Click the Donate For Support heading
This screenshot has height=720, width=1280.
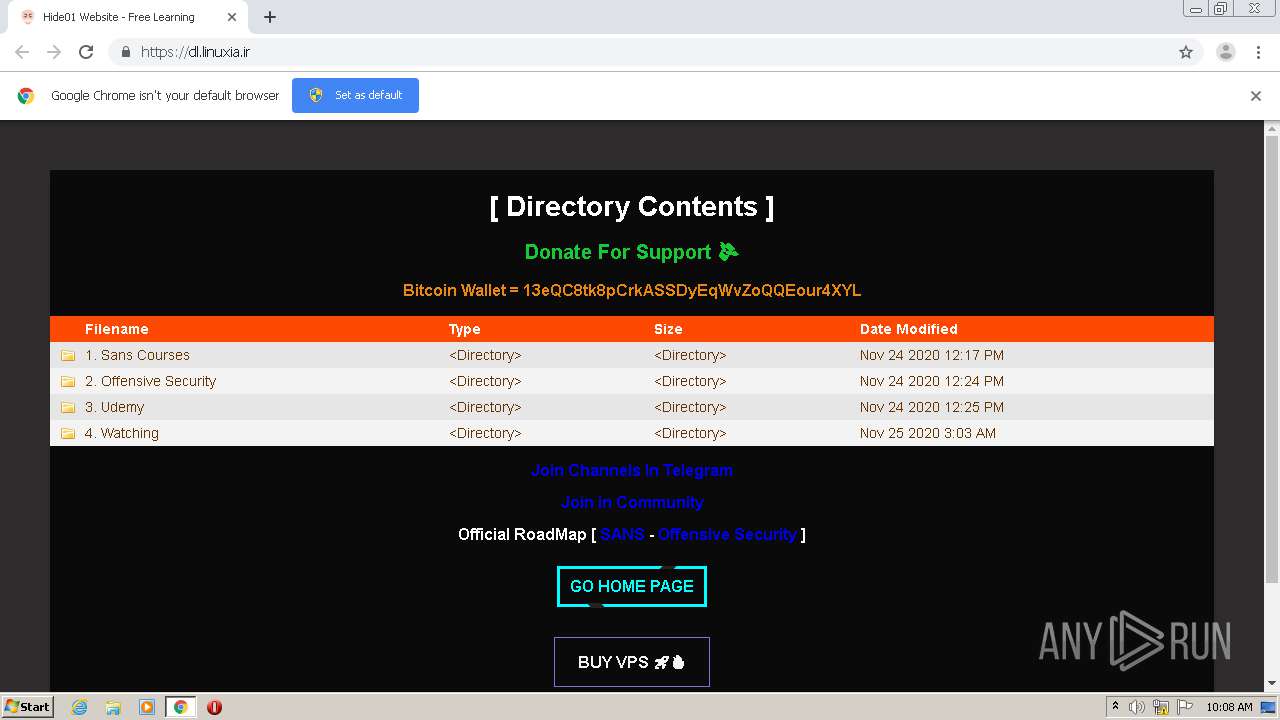[x=631, y=252]
